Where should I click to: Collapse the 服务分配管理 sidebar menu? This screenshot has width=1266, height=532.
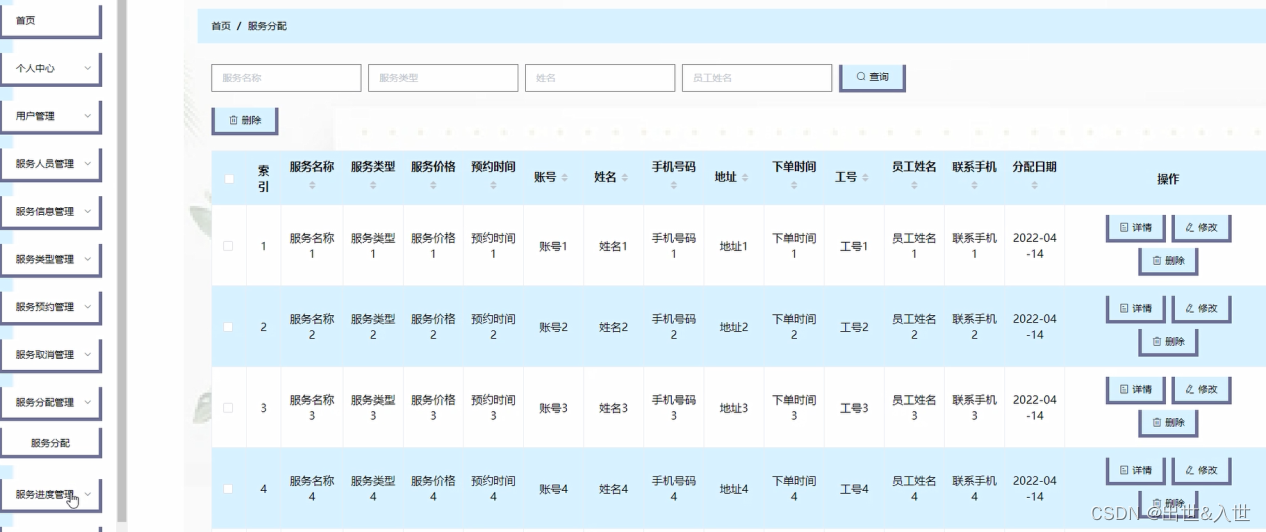(50, 402)
